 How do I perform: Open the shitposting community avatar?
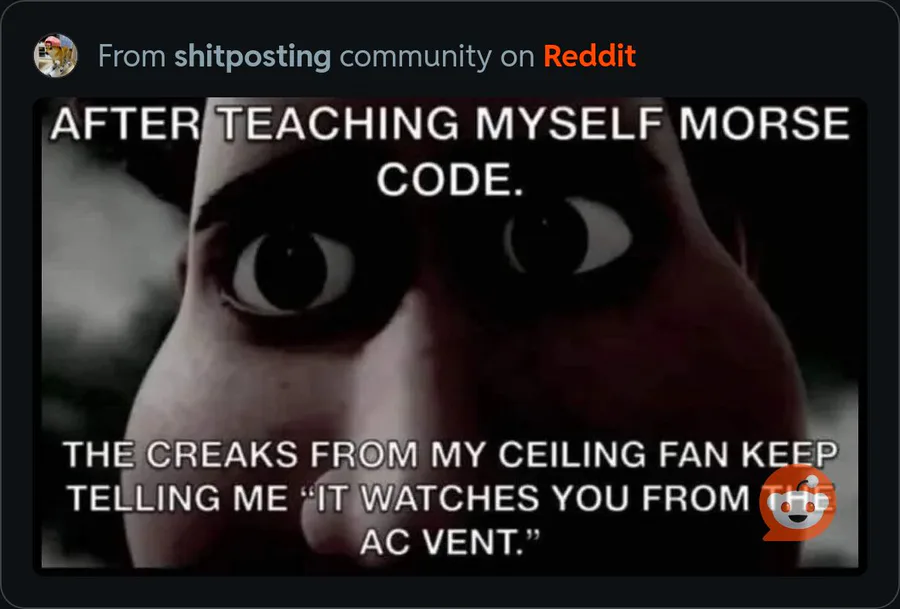pos(55,55)
